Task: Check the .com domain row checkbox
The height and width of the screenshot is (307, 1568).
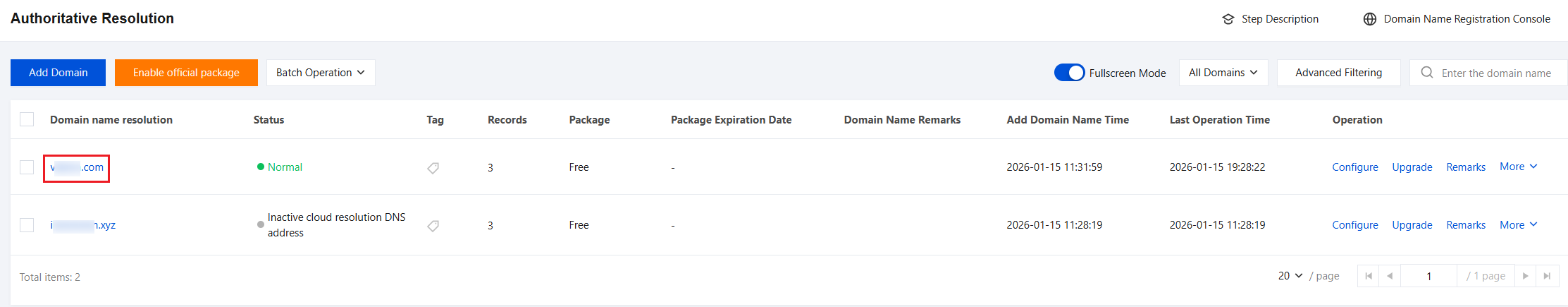Action: point(27,167)
